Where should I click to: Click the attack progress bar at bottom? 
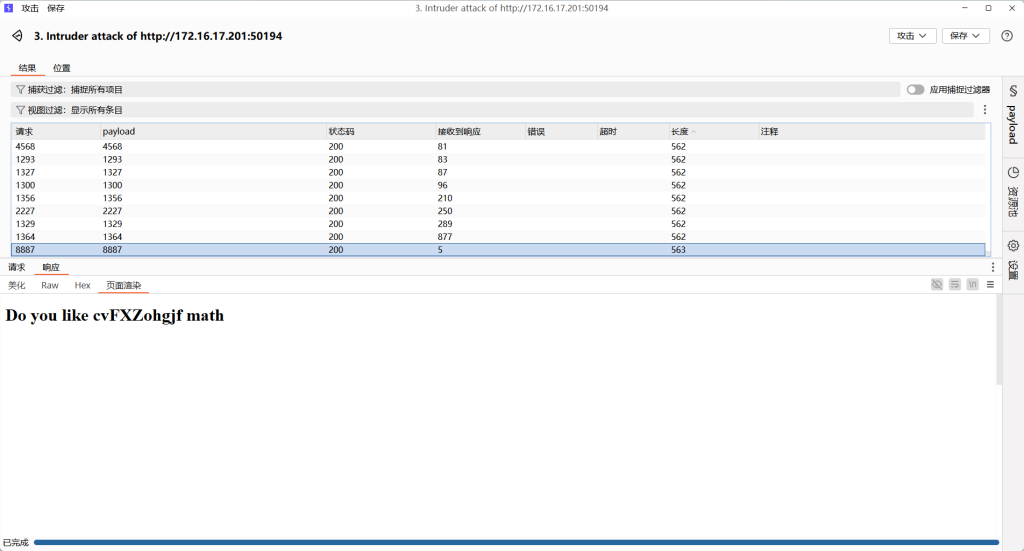click(515, 543)
